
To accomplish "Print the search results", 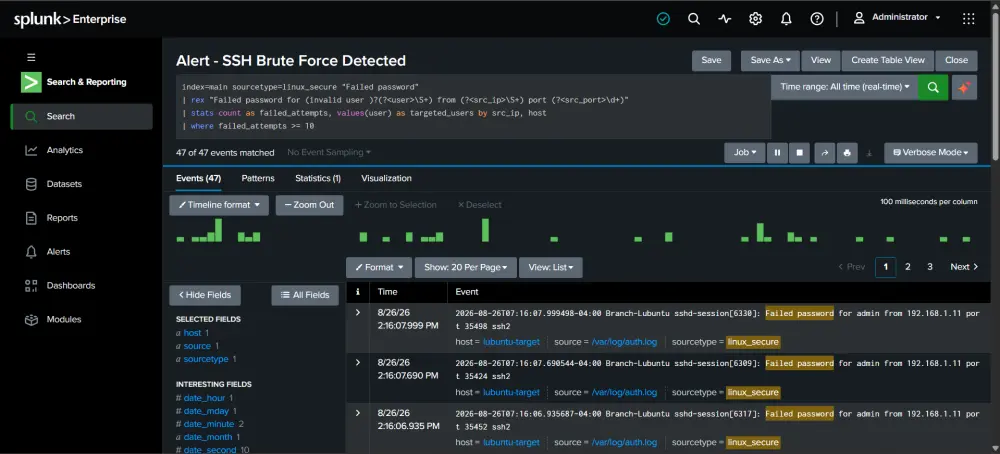I will click(x=847, y=153).
